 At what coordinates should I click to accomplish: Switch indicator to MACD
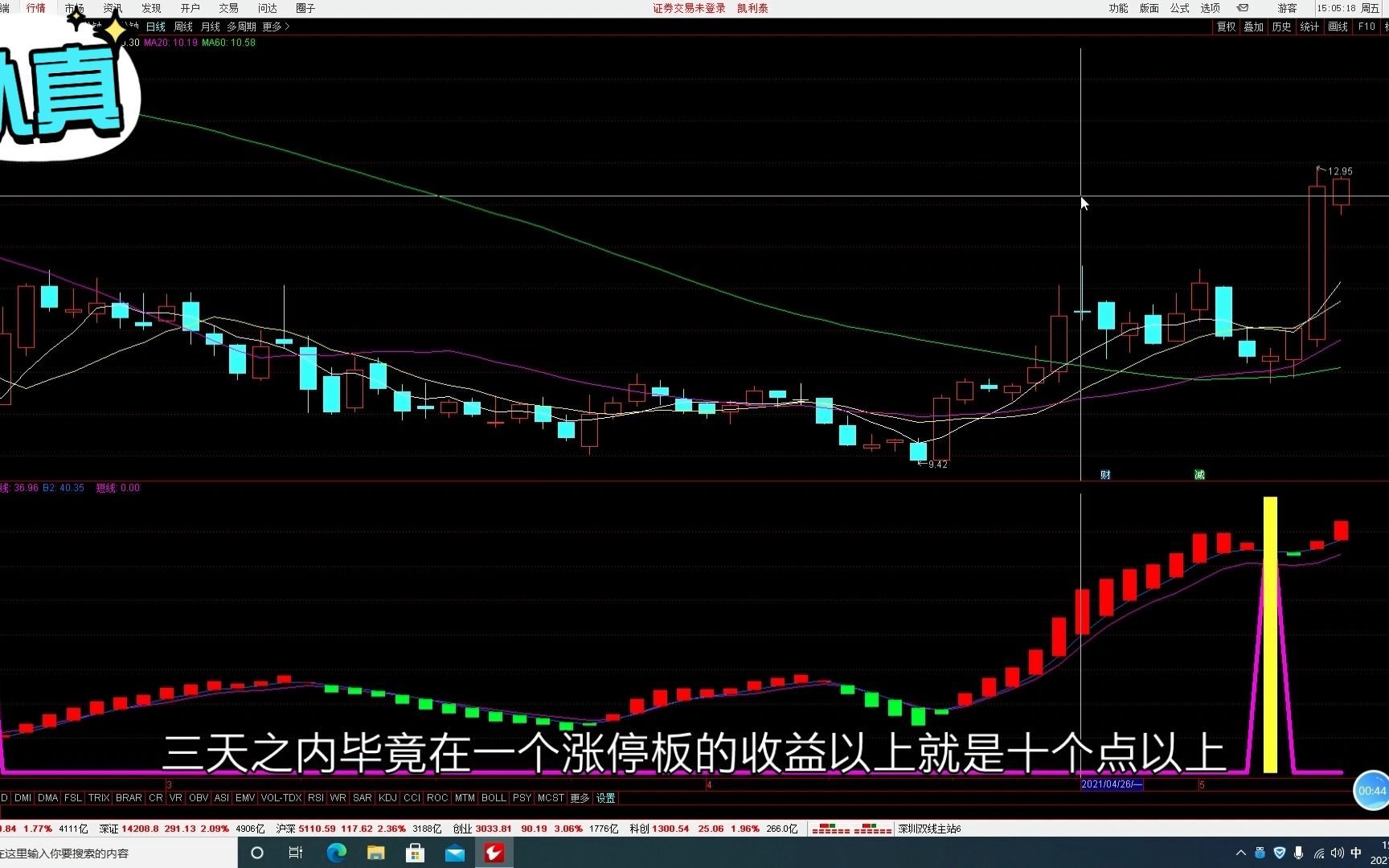(5, 798)
